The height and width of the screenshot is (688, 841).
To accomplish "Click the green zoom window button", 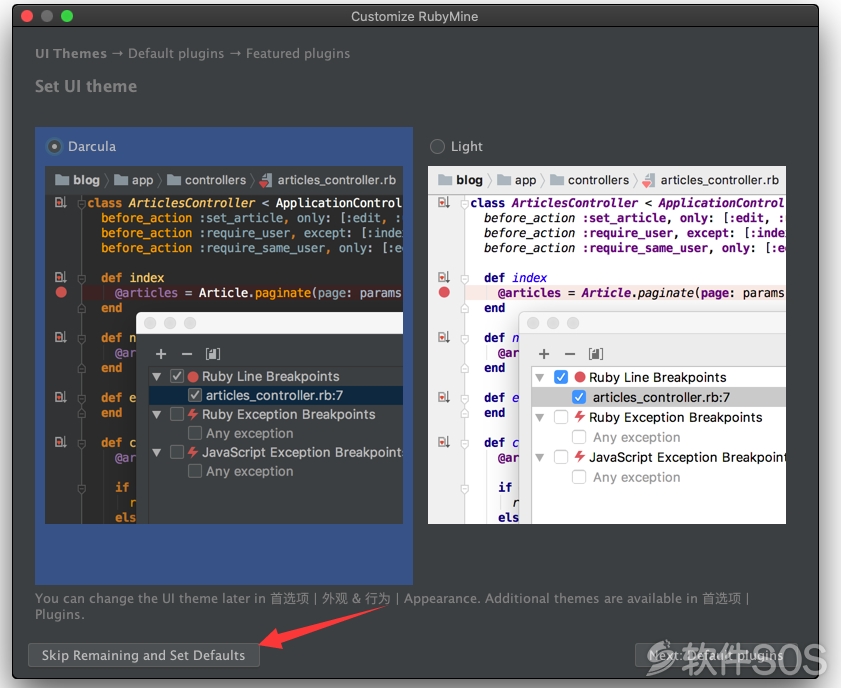I will [x=67, y=16].
